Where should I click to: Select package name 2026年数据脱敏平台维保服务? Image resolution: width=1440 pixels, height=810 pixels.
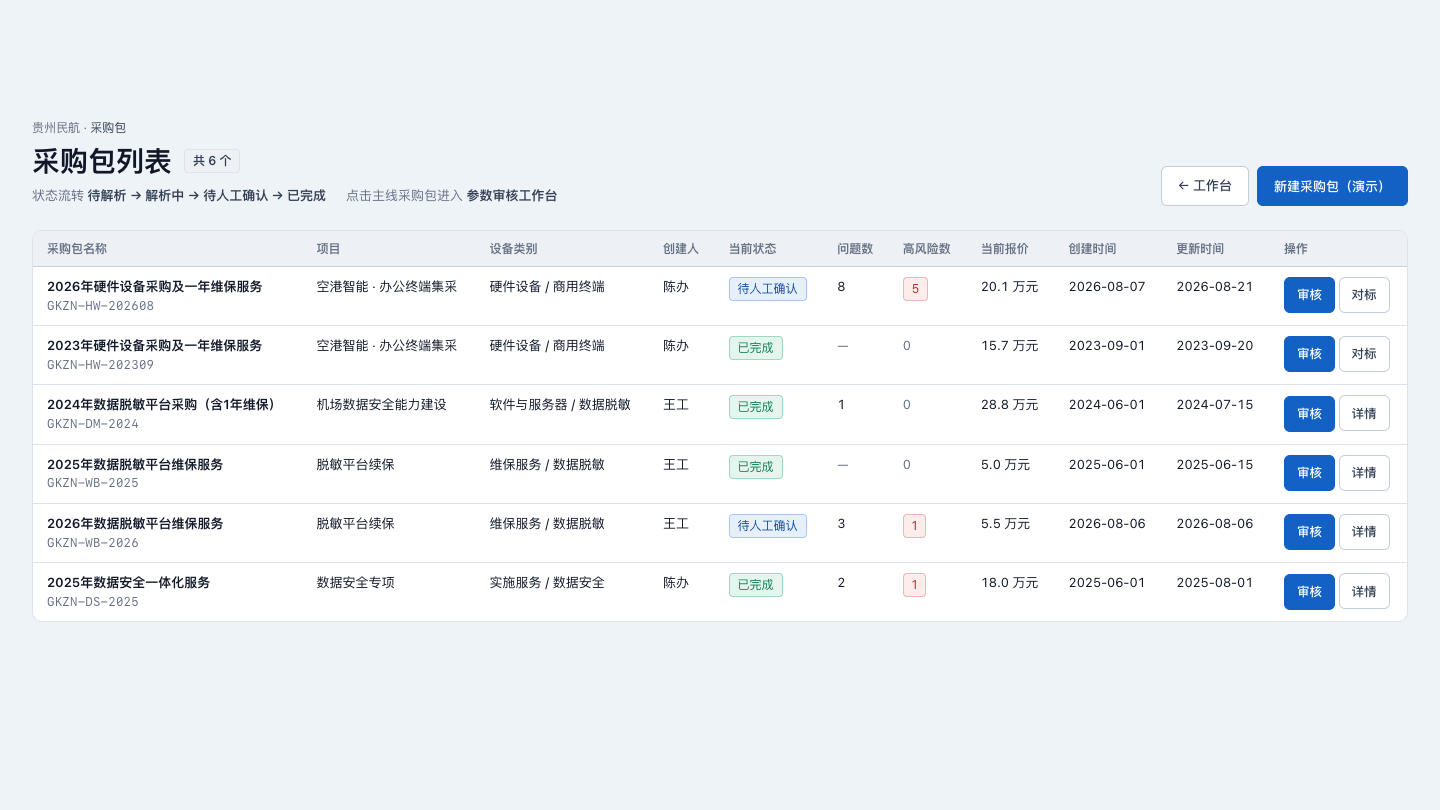[135, 524]
